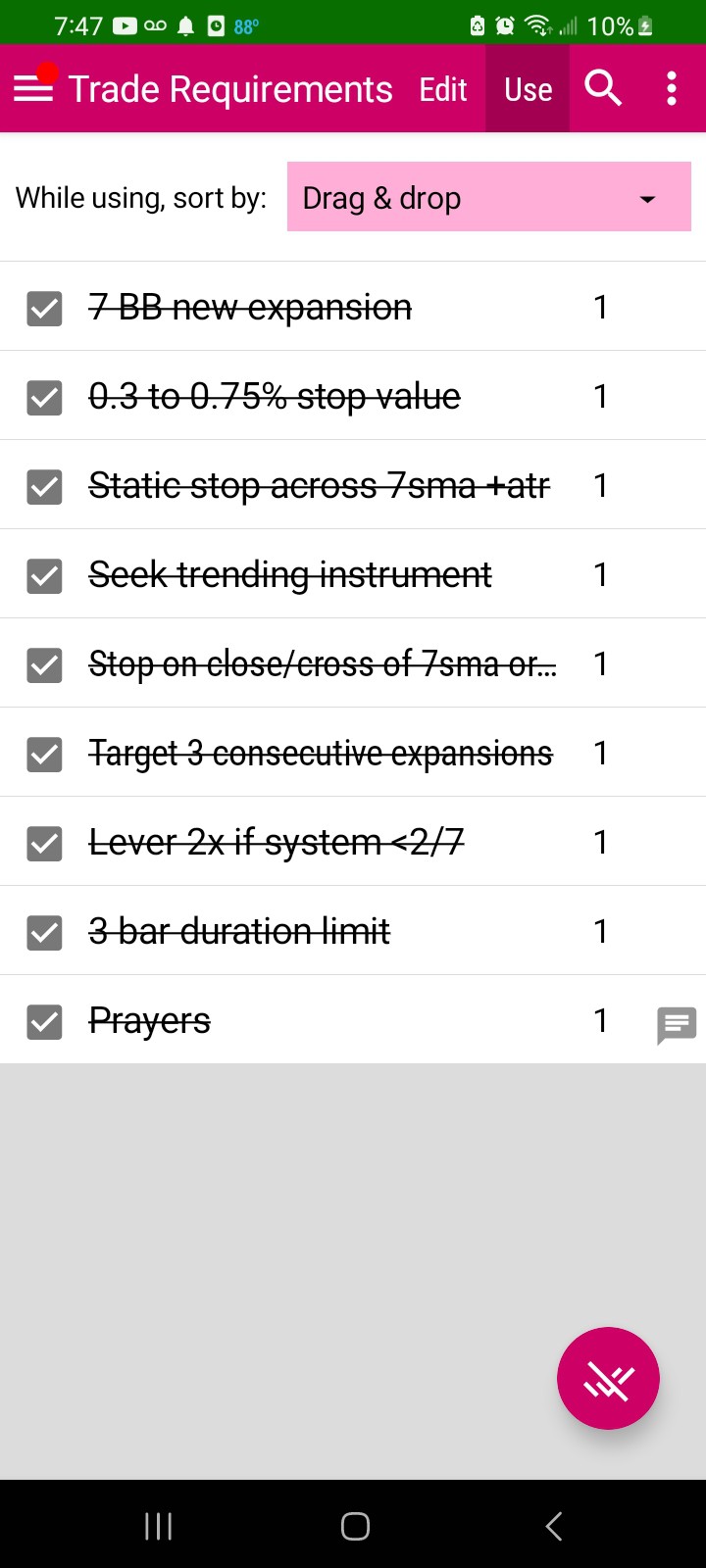
Task: Tap the Trade Requirements list title
Action: coord(230,90)
